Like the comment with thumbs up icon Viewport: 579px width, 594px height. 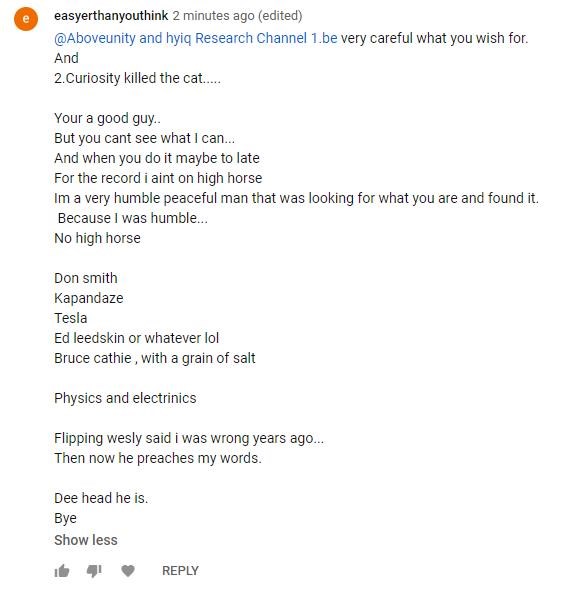click(x=62, y=570)
